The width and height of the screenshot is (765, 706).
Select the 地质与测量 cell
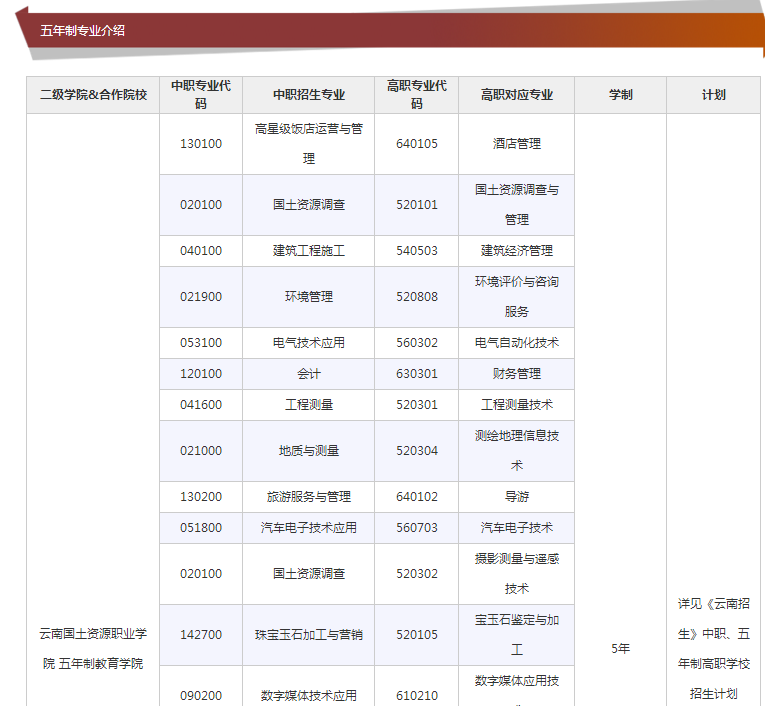308,451
